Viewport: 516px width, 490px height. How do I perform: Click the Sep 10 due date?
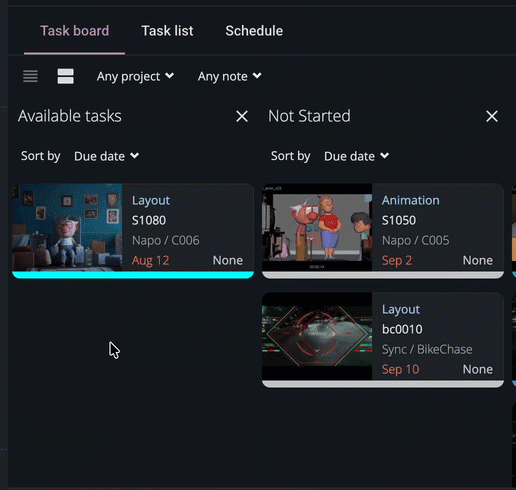(x=400, y=369)
